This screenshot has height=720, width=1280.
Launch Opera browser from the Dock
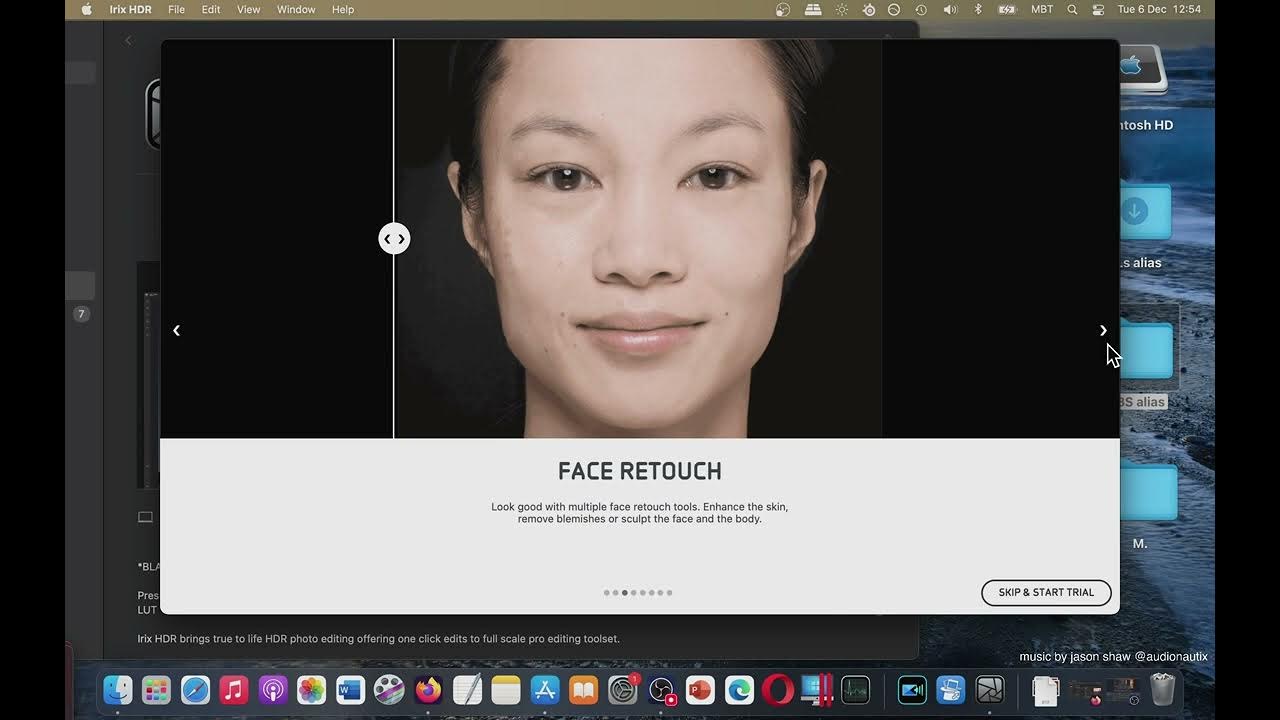point(778,690)
